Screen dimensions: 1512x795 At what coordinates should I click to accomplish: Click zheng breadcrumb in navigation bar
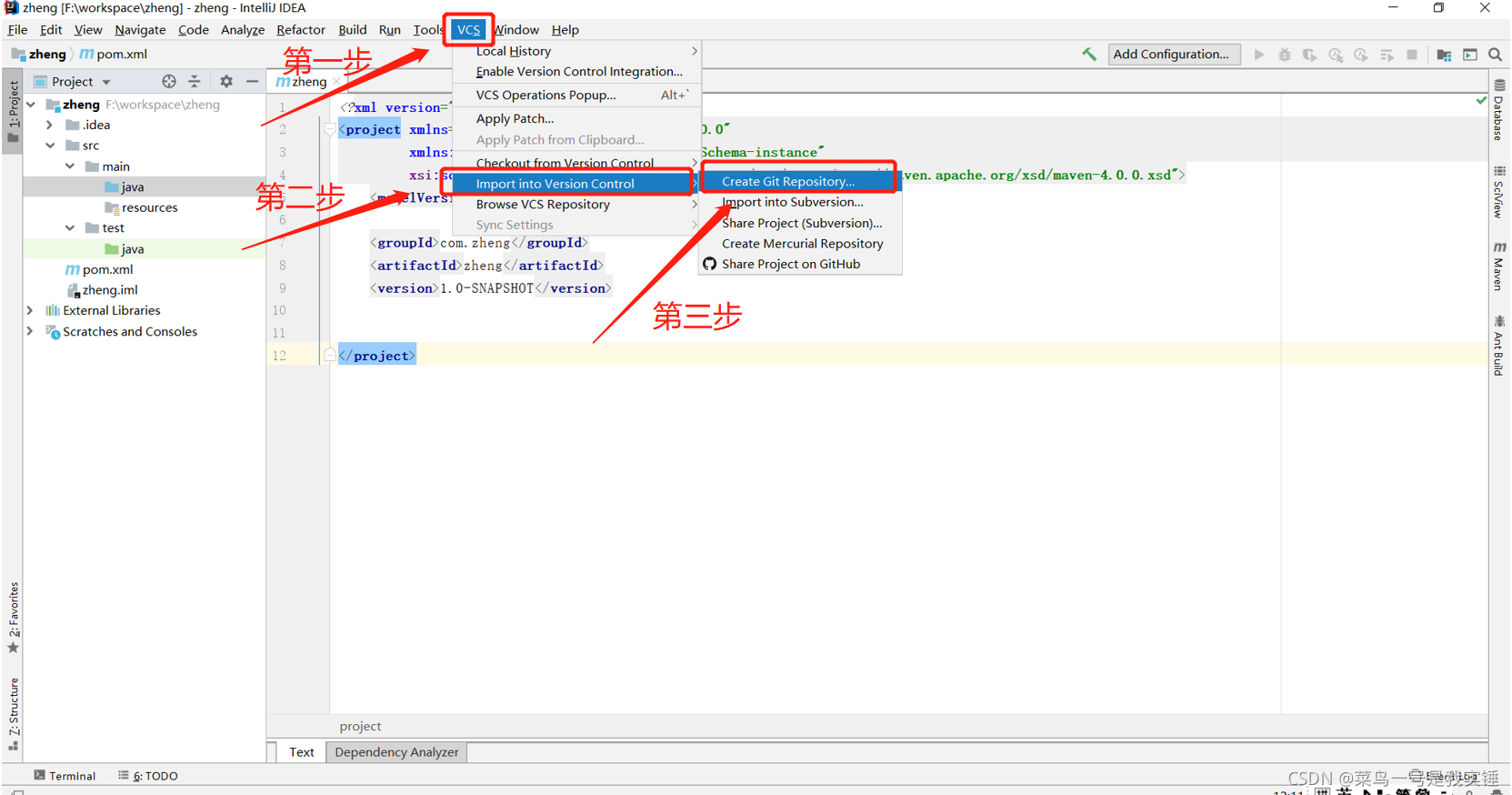tap(39, 55)
